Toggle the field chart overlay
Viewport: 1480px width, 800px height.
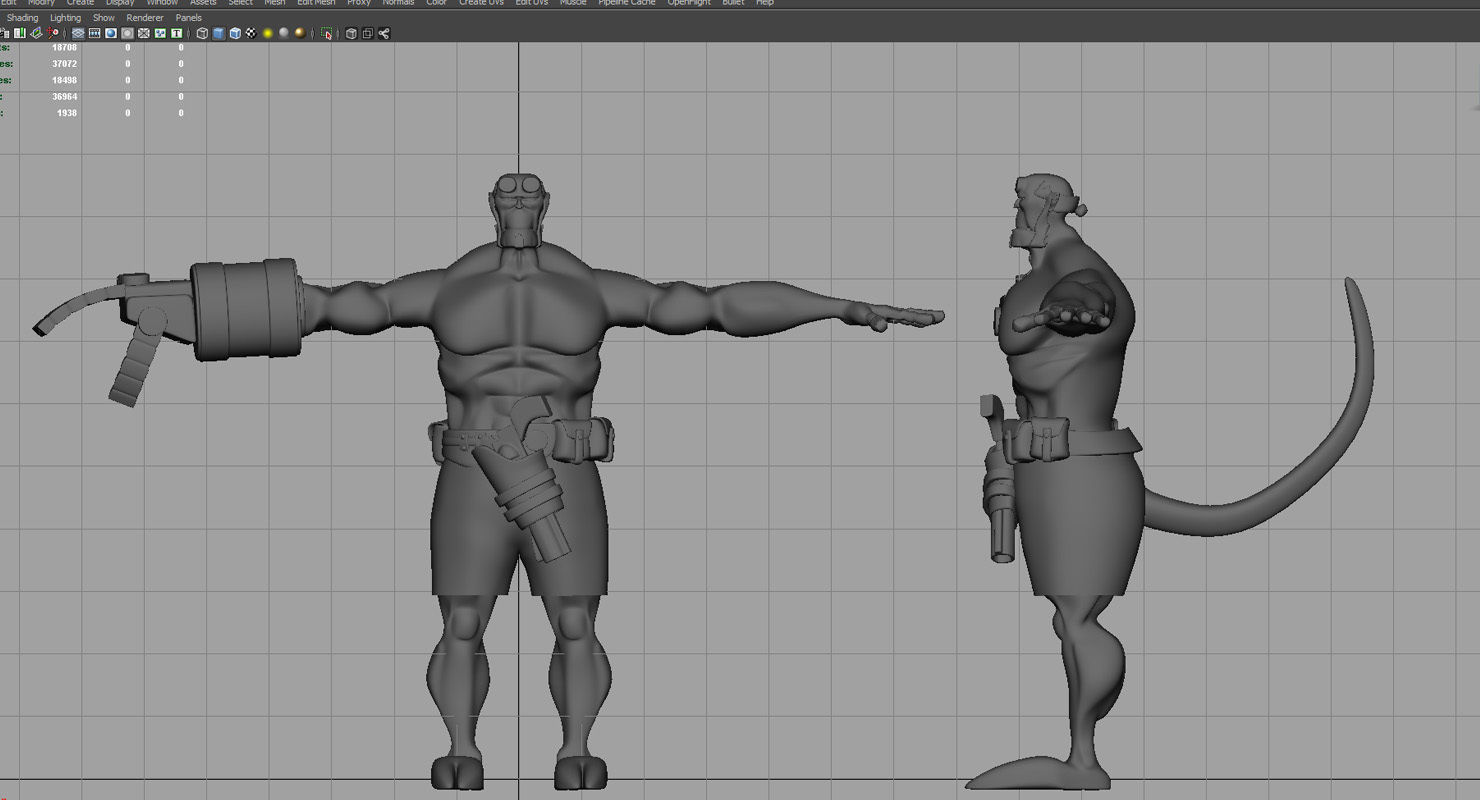tap(144, 33)
